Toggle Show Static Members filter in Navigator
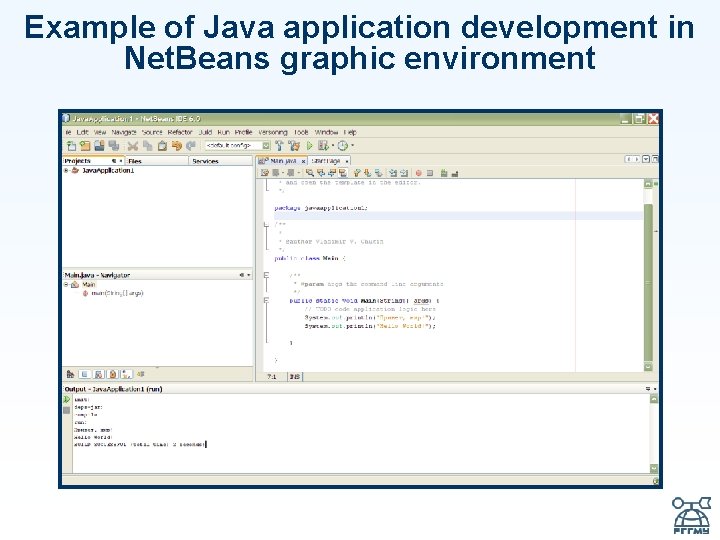Viewport: 720px width, 540px height. pos(99,374)
